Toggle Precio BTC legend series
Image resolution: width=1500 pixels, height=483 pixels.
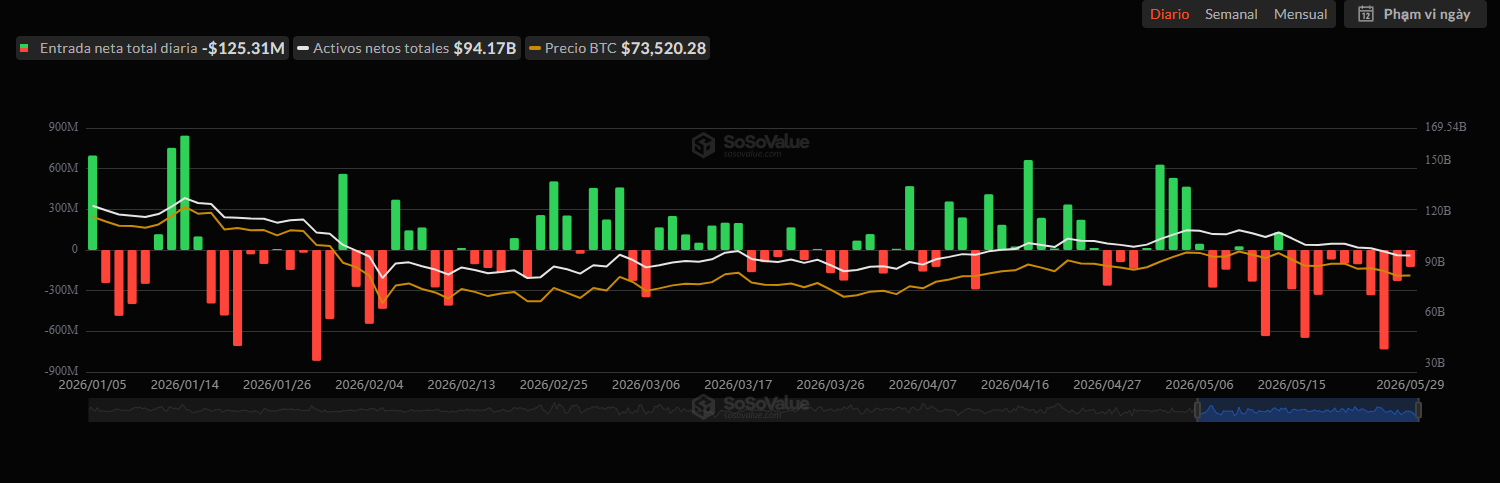click(617, 48)
